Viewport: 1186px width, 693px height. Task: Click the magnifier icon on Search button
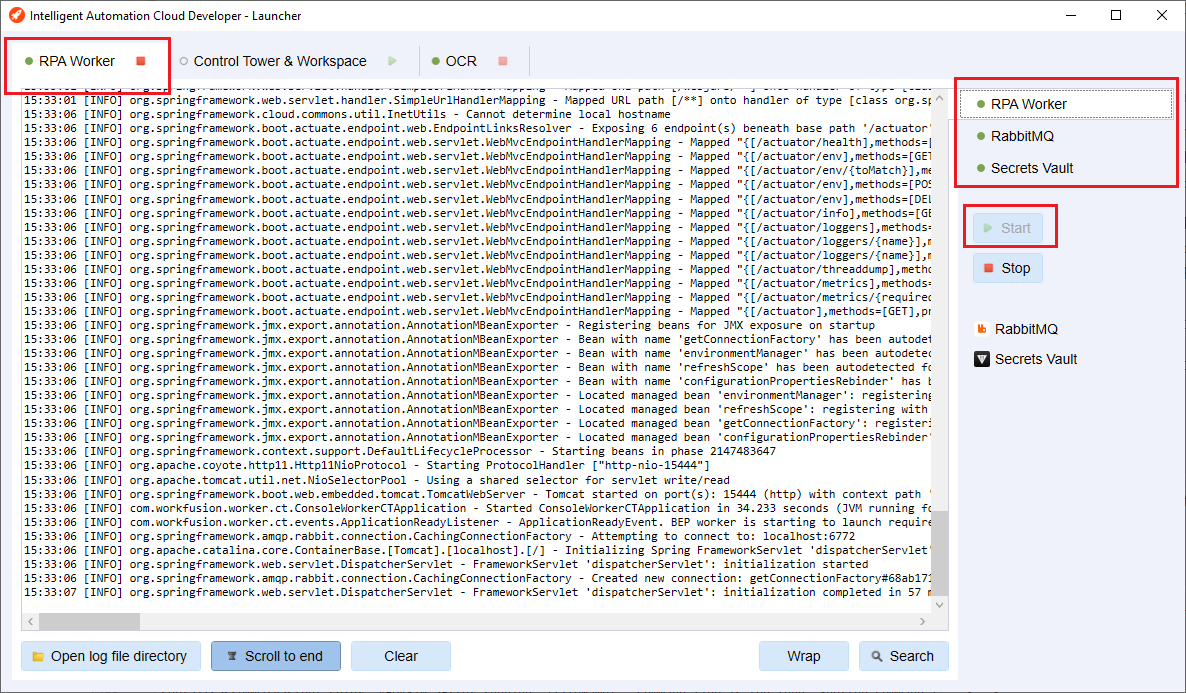coord(877,657)
